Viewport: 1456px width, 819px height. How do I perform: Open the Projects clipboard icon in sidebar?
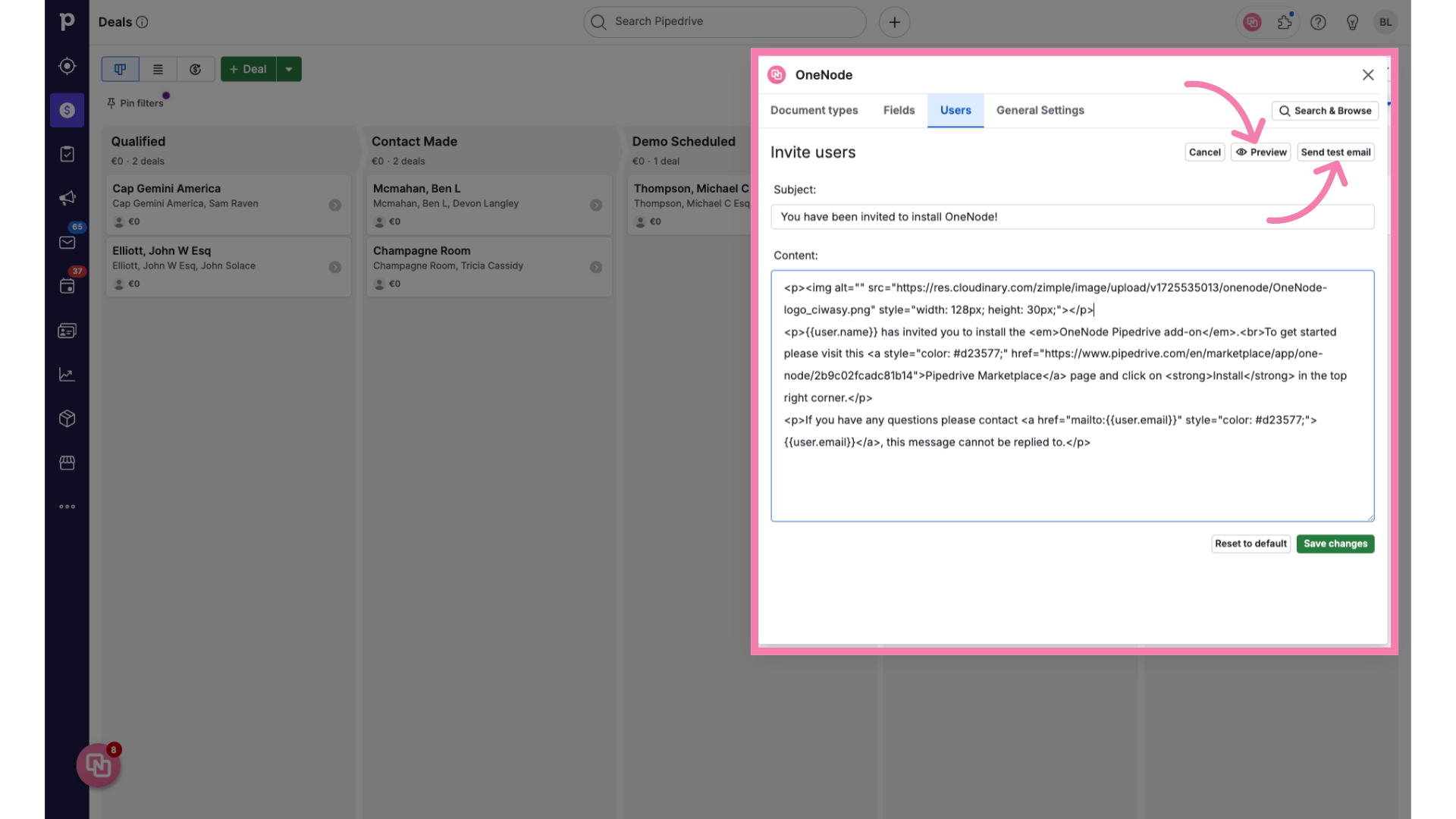click(67, 154)
